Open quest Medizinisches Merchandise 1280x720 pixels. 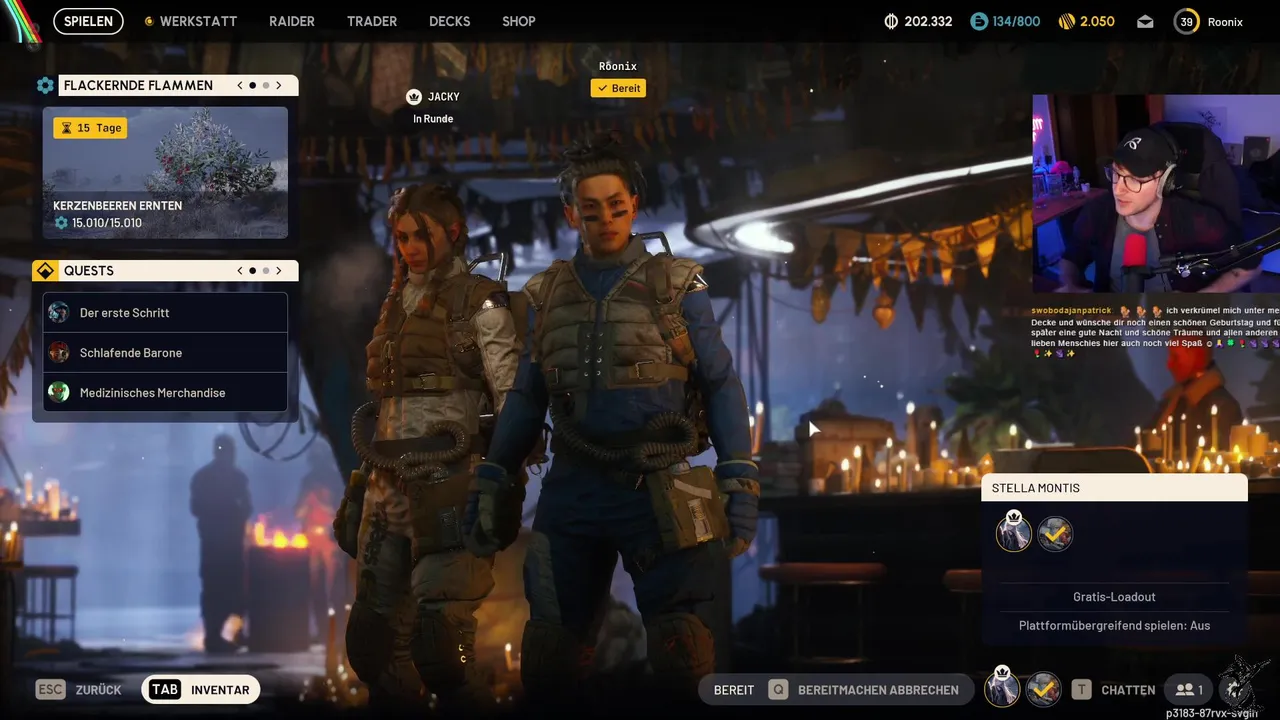(165, 392)
